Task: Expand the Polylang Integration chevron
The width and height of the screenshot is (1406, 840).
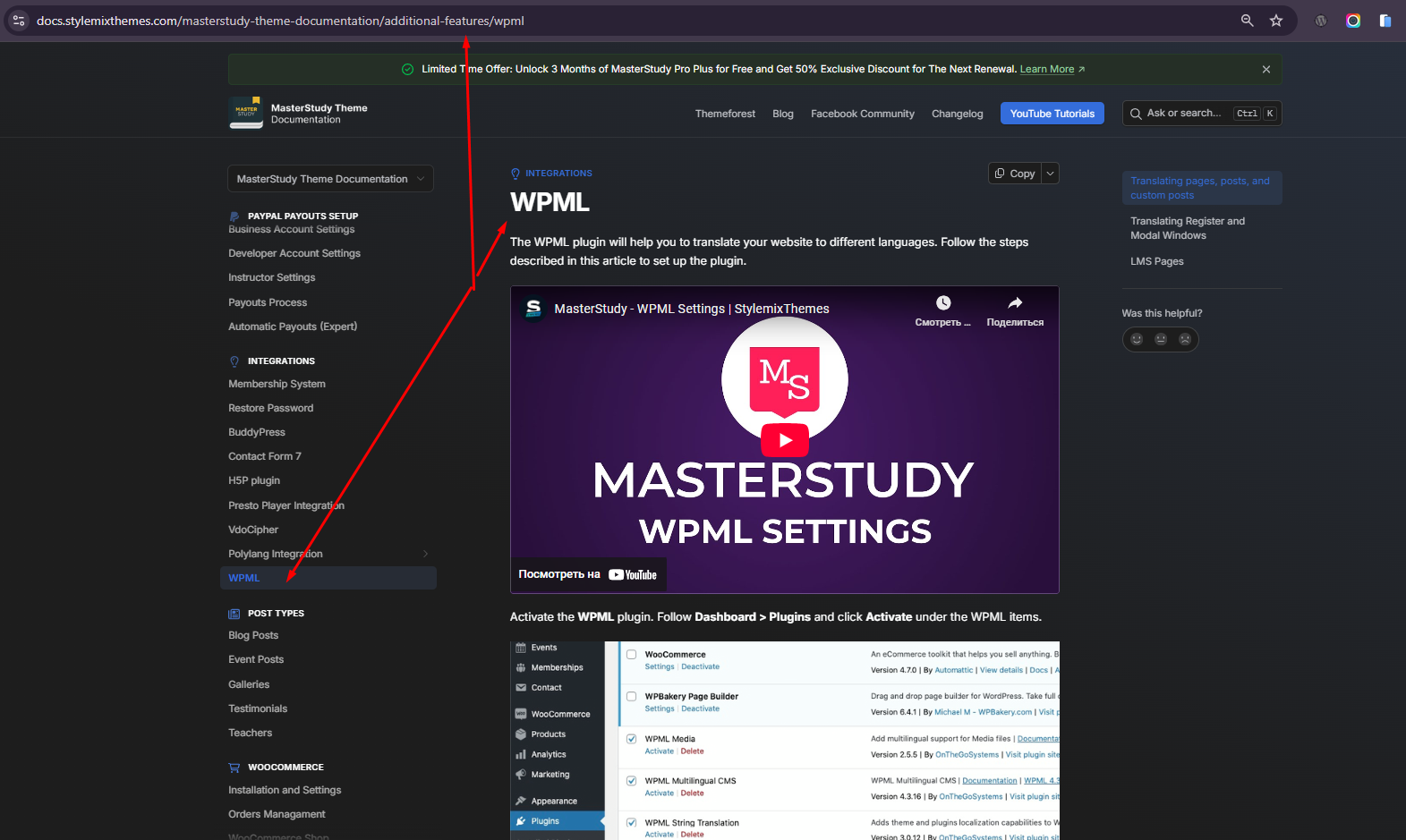Action: (425, 554)
